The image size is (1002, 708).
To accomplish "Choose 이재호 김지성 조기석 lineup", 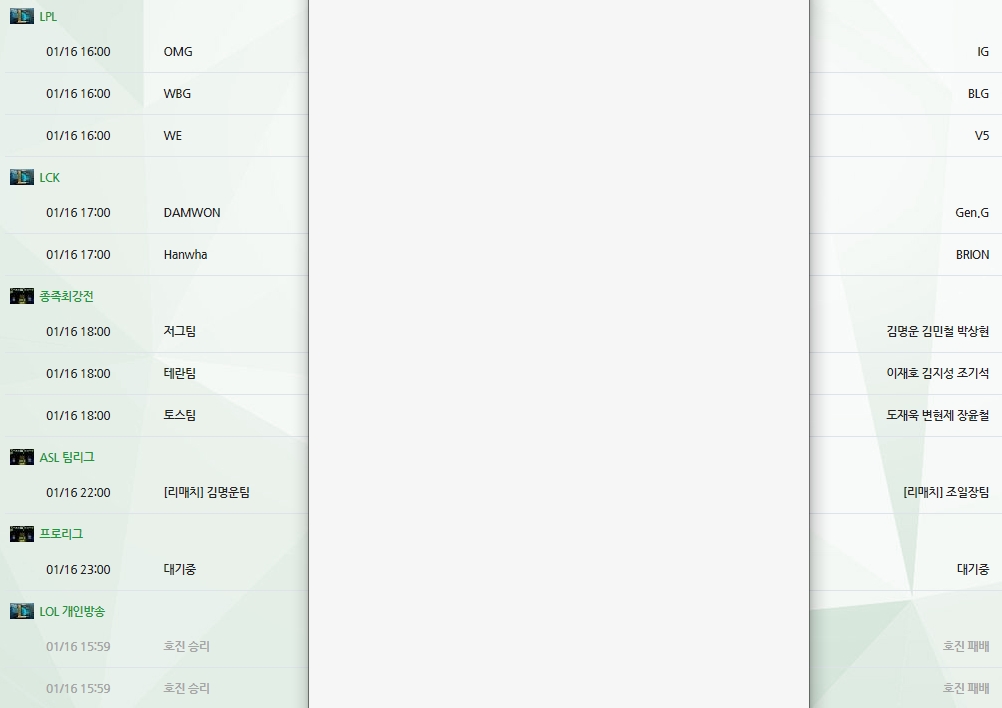I will coord(937,374).
